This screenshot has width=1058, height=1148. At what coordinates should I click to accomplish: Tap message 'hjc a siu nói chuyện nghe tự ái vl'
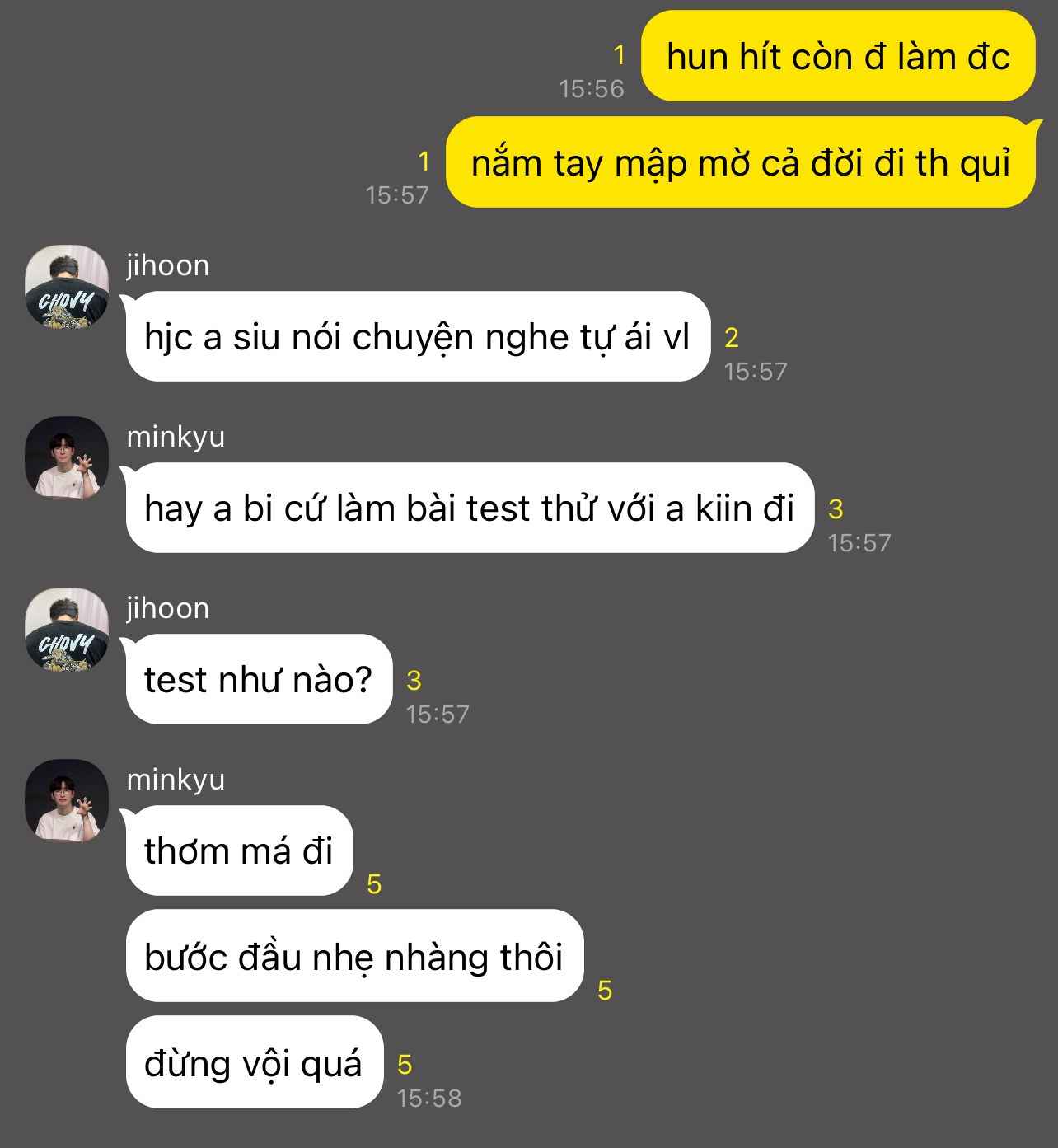[418, 336]
